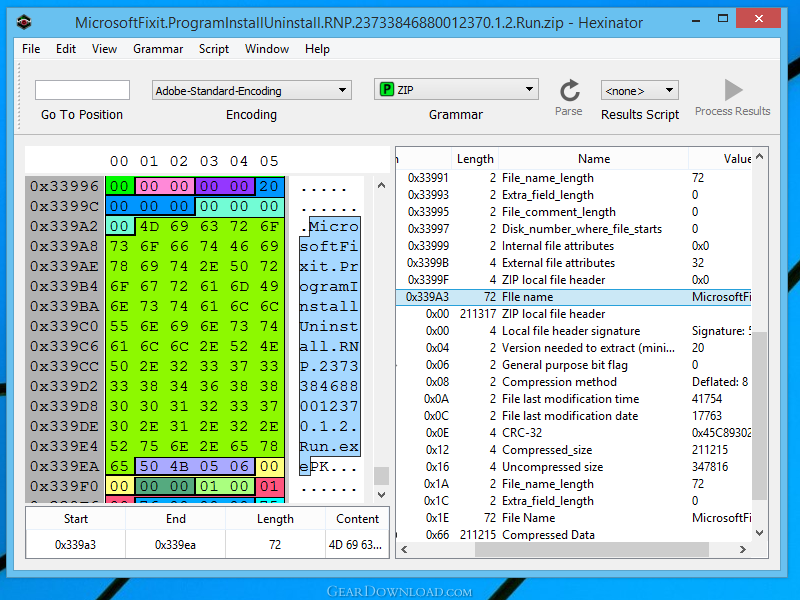Open the File menu
The image size is (800, 600).
tap(31, 49)
